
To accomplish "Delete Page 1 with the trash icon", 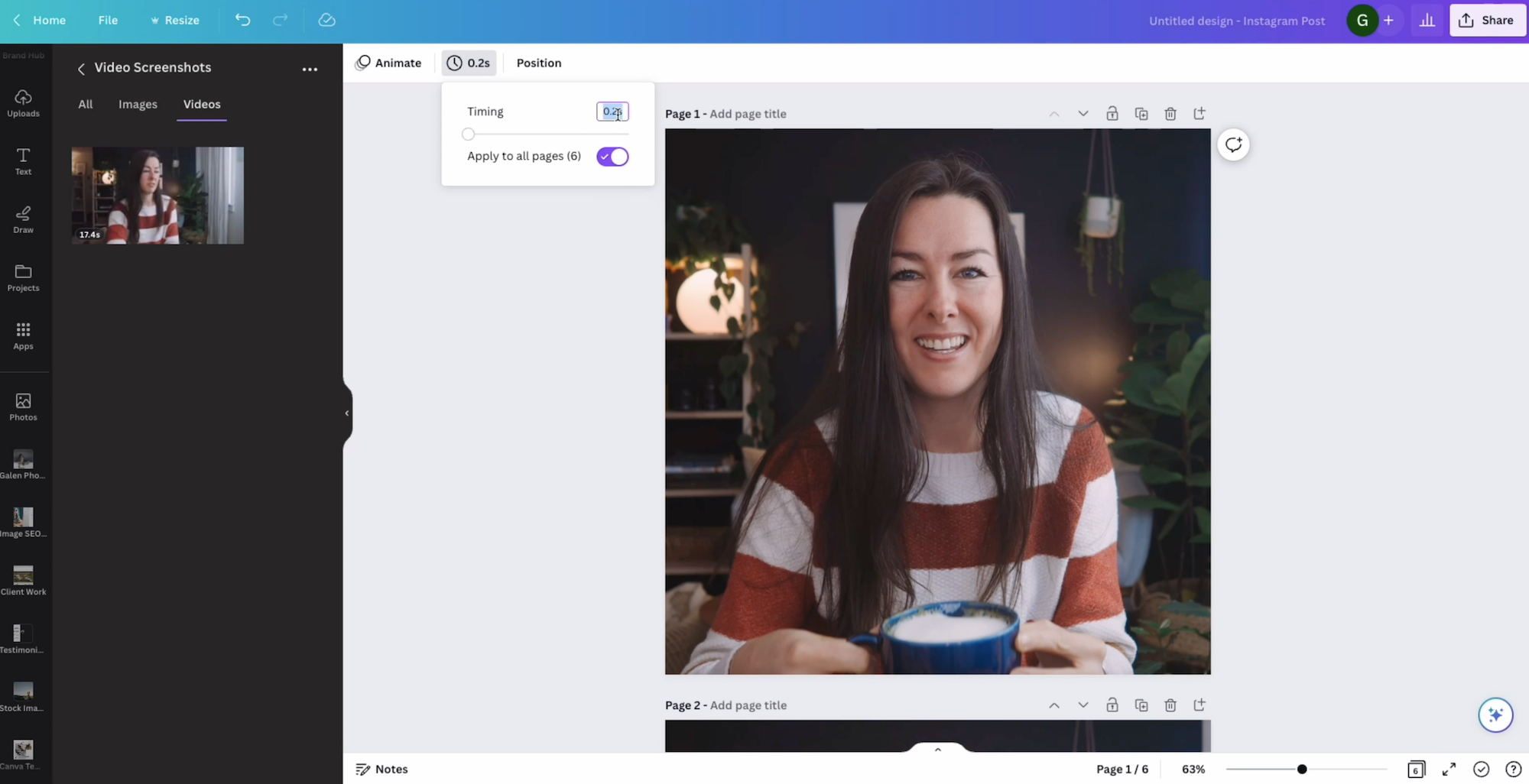I will [1170, 113].
